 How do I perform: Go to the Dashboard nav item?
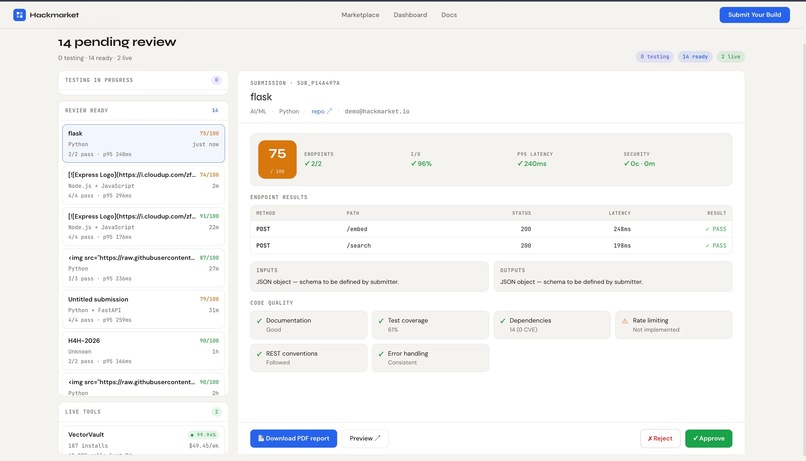point(410,15)
